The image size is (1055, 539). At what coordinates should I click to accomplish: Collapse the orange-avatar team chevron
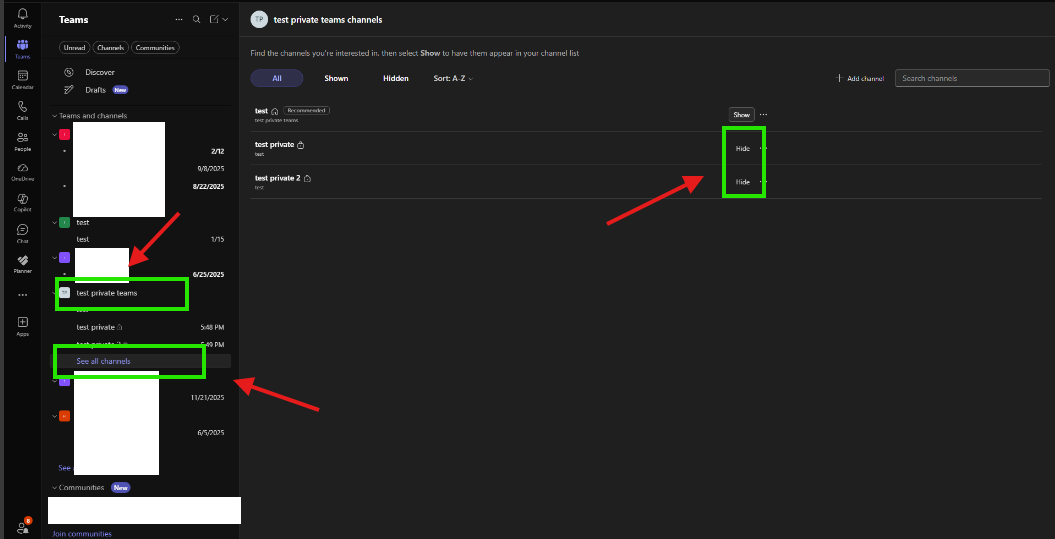click(x=54, y=416)
